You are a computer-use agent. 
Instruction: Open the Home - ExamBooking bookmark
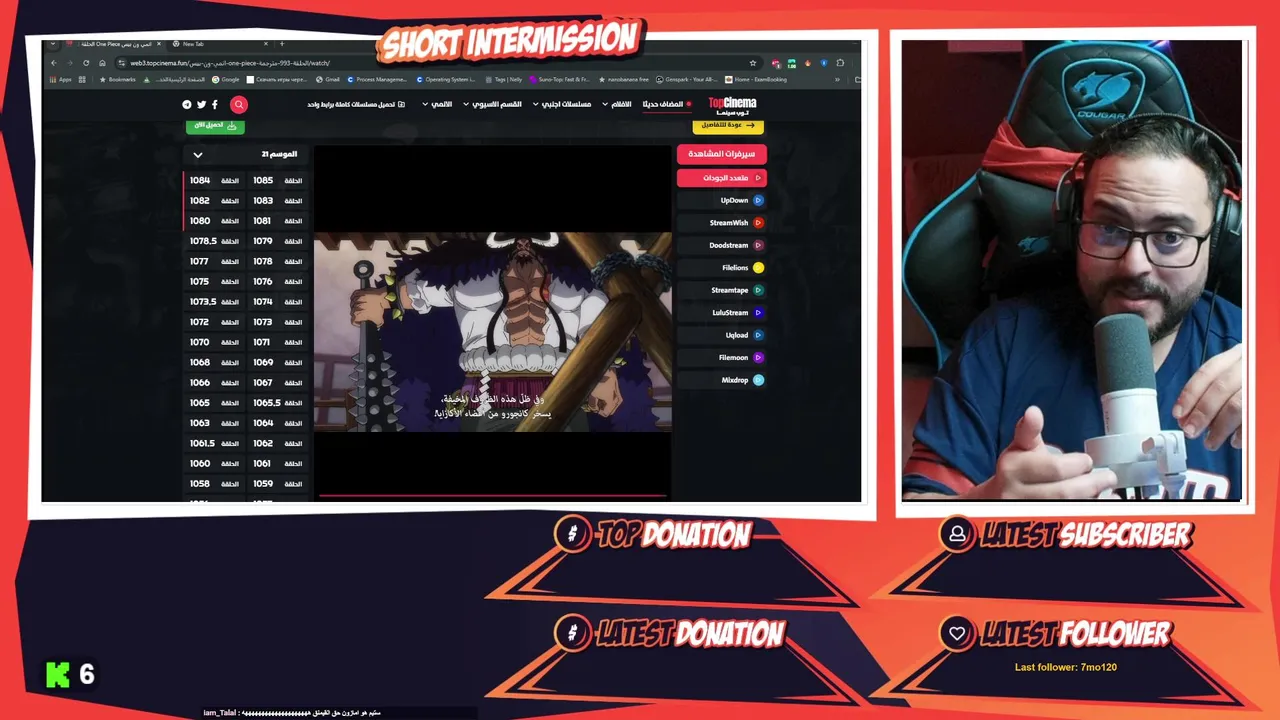click(757, 79)
